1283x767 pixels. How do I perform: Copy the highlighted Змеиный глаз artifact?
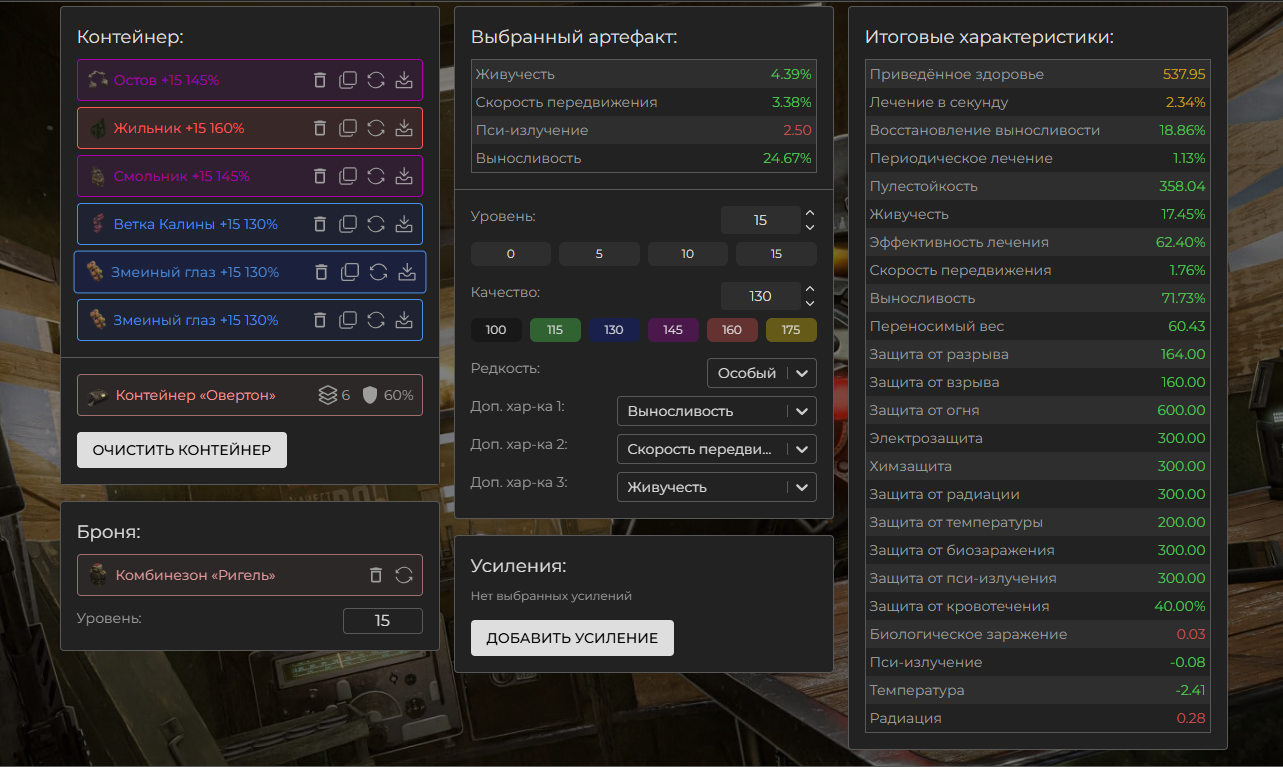[350, 272]
